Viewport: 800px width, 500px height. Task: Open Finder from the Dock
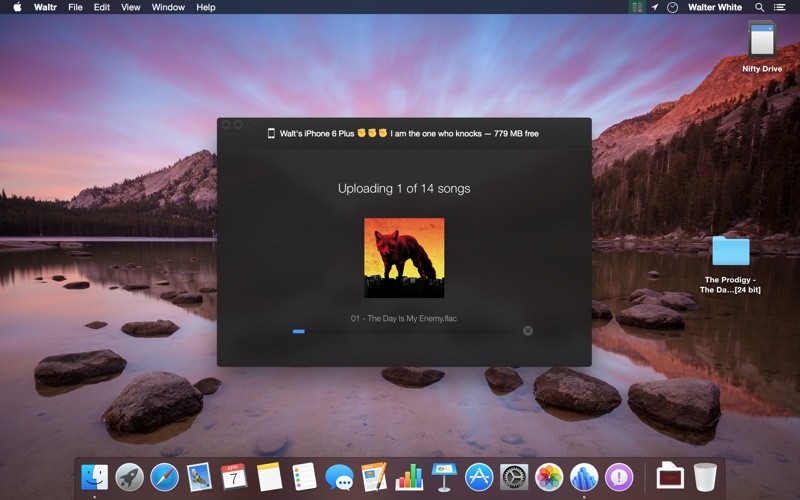coord(94,478)
